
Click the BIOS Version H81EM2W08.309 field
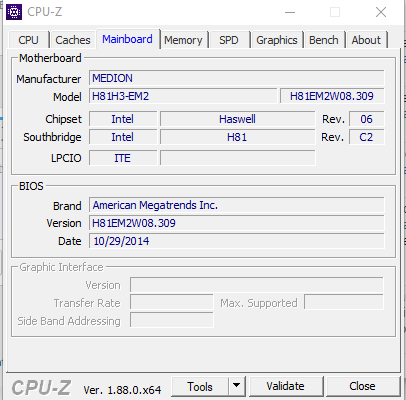237,223
